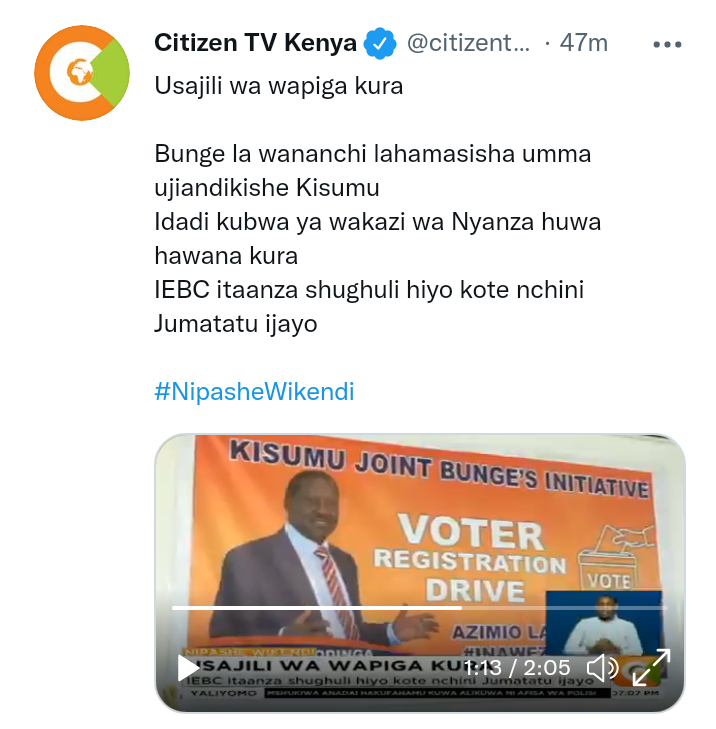The height and width of the screenshot is (729, 716).
Task: Seek along the video progress bar
Action: tap(419, 608)
